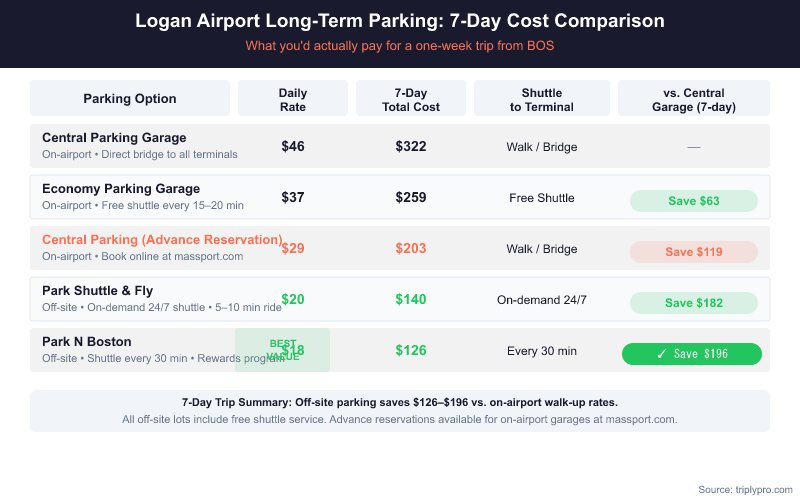Screen dimensions: 800x500
Task: Select the Parking Option column header
Action: pos(130,99)
